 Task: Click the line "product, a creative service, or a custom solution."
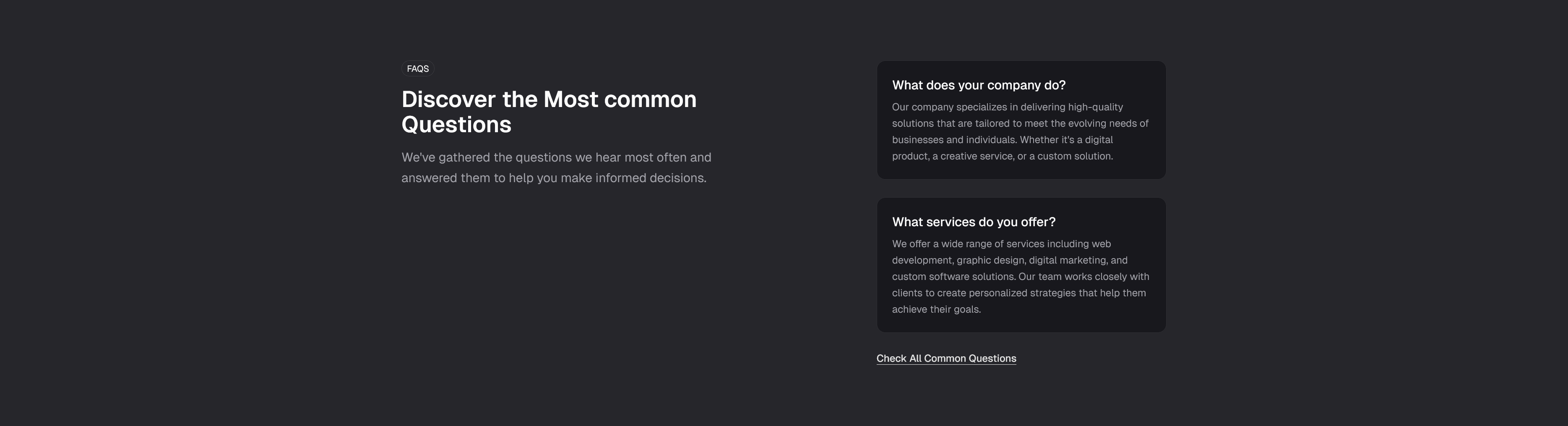[1002, 157]
